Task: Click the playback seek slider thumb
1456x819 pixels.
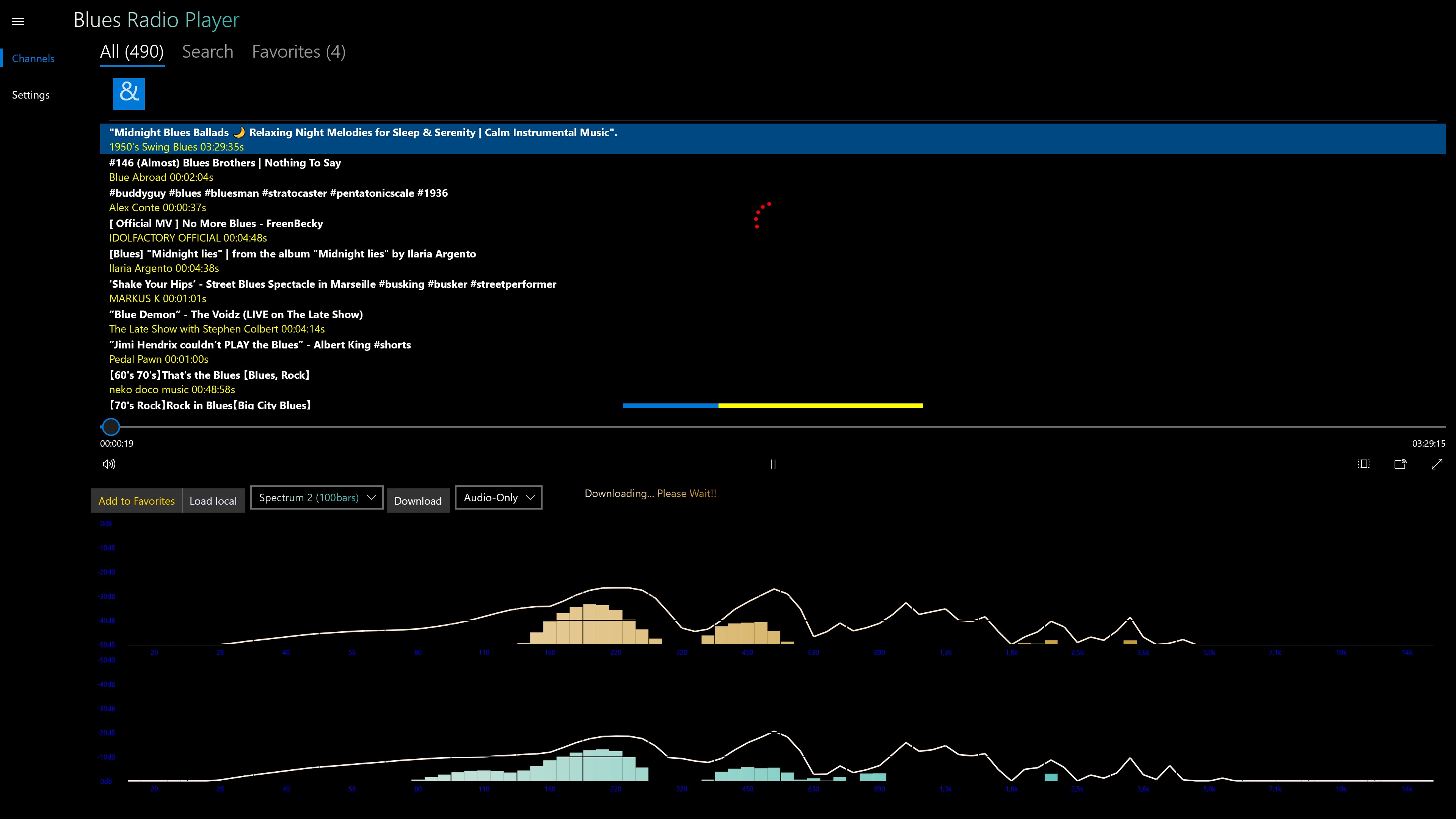Action: [111, 427]
